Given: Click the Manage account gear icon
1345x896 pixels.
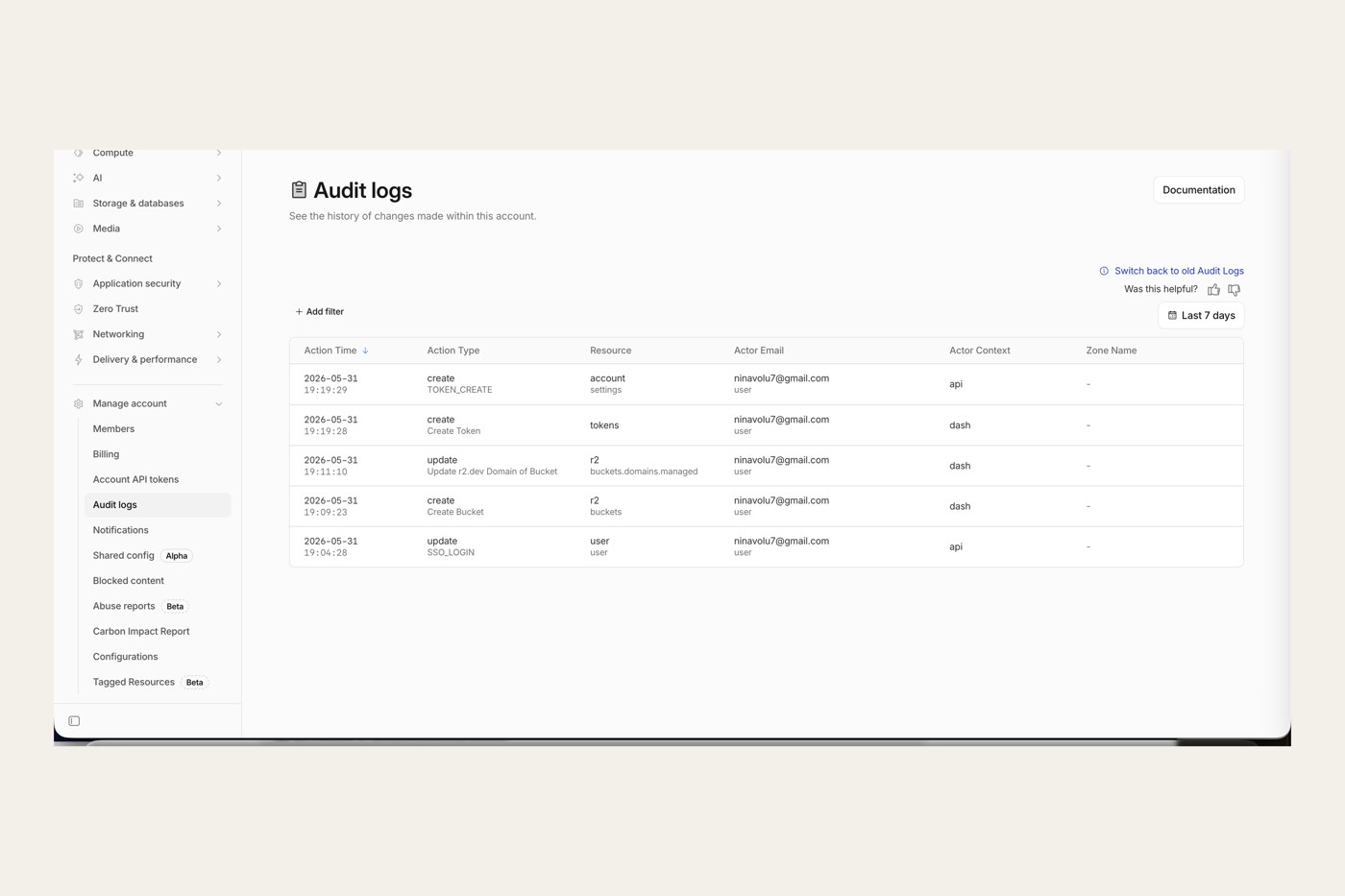Looking at the screenshot, I should click(79, 403).
